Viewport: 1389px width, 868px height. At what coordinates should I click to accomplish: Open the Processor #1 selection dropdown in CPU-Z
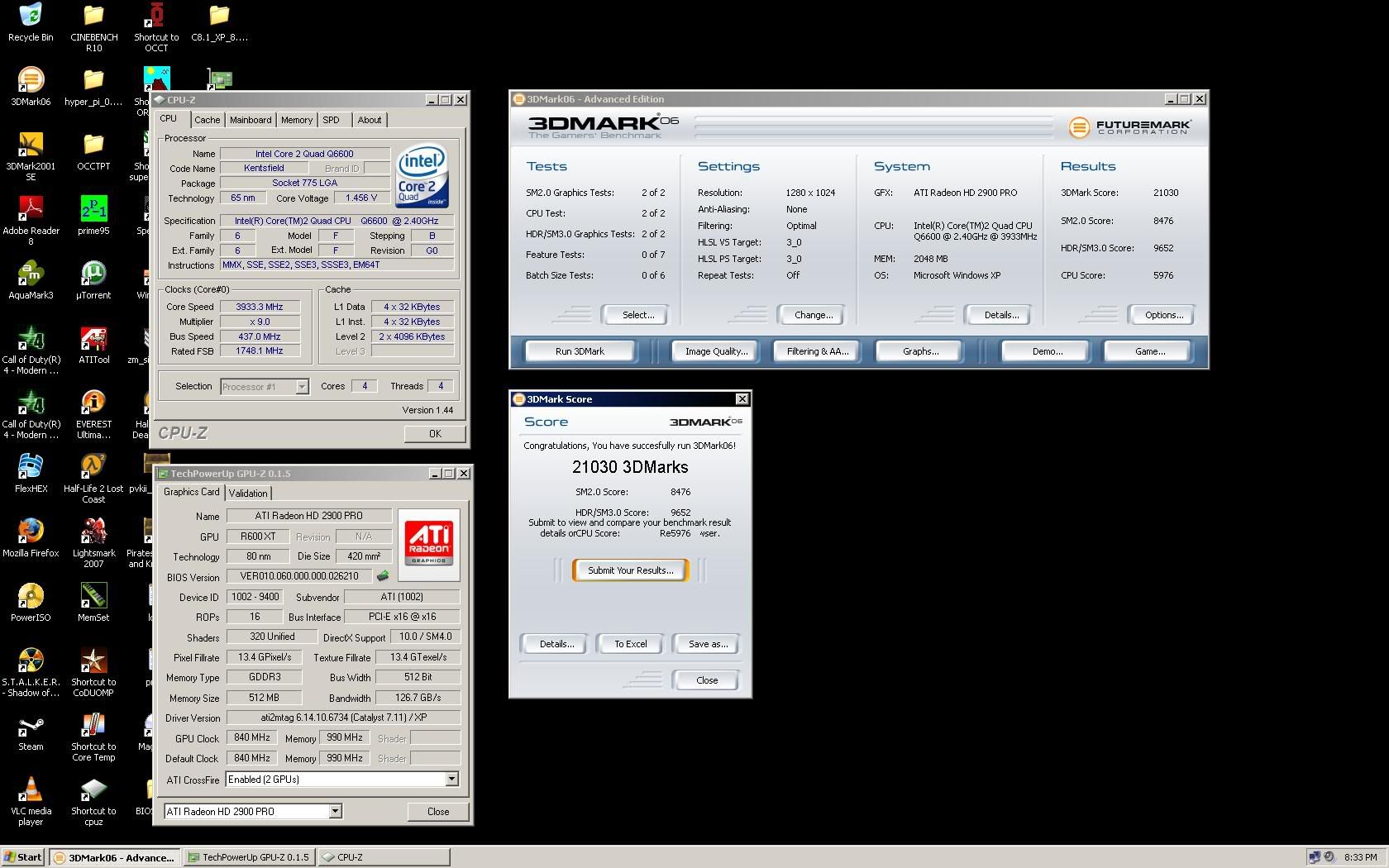pos(265,386)
